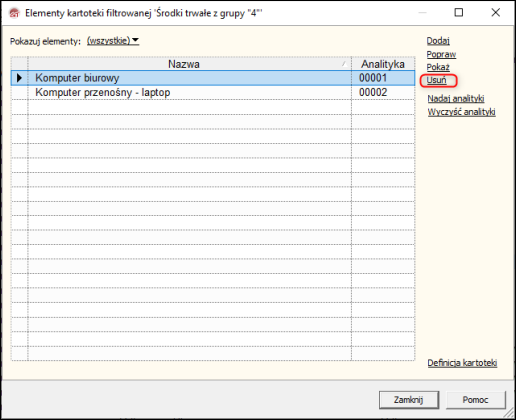The height and width of the screenshot is (420, 516).
Task: Open Definicja kartoteki link
Action: pos(462,363)
